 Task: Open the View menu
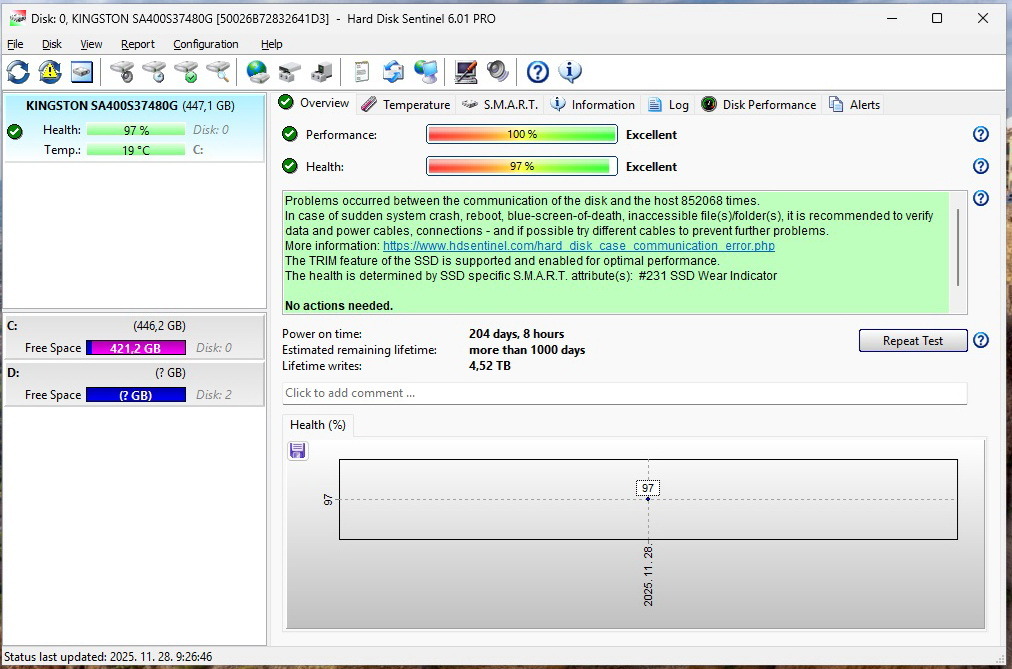pyautogui.click(x=91, y=44)
